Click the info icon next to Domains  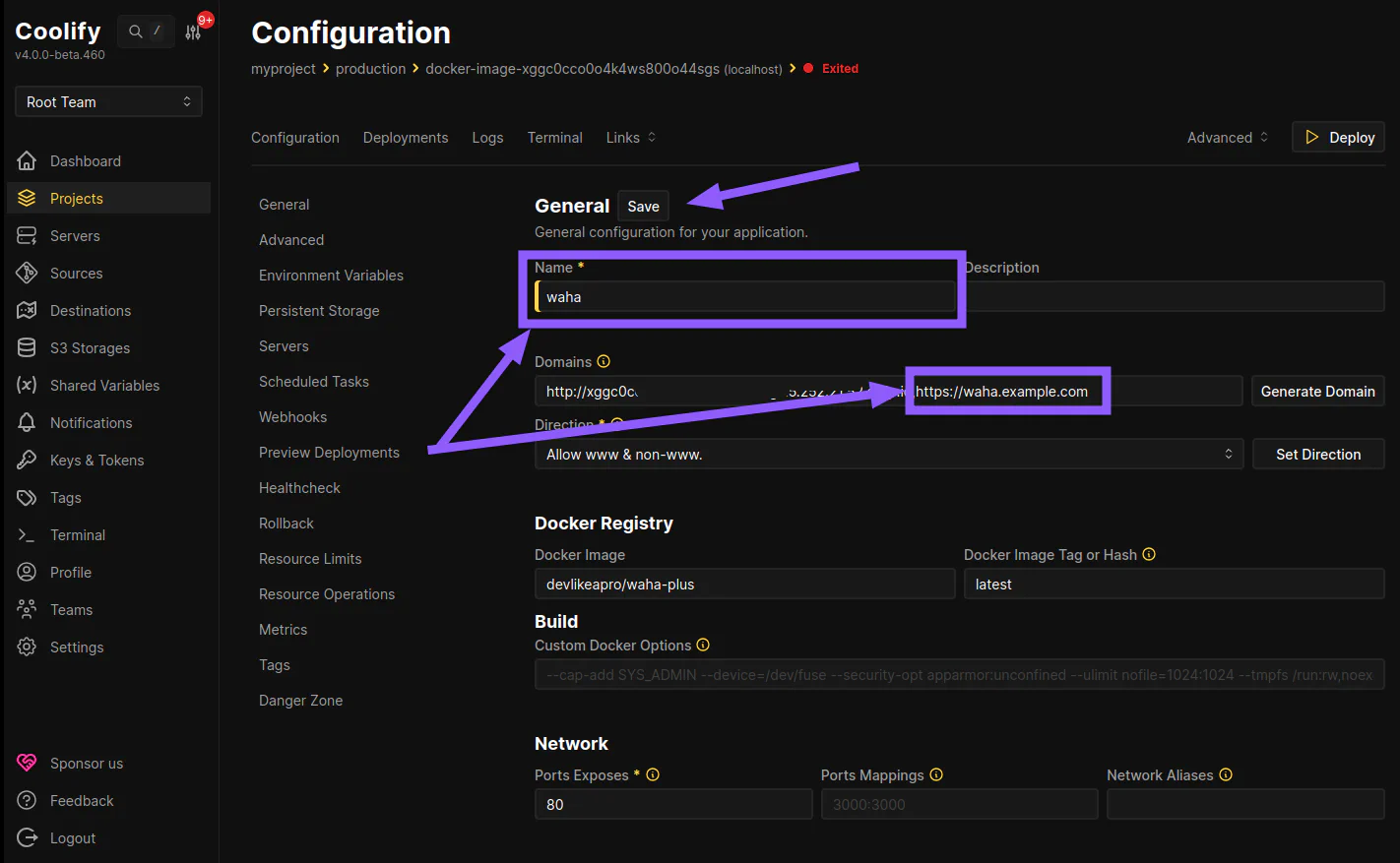click(604, 362)
